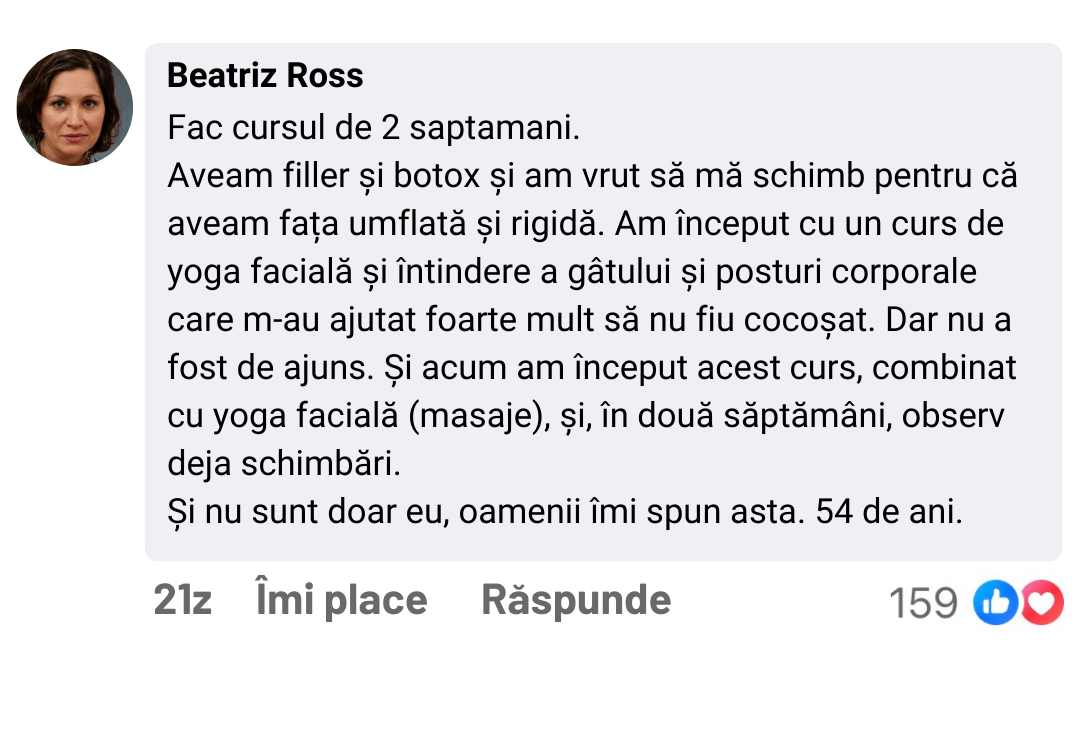Open Beatriz Ross's profile picture
The image size is (1080, 747).
pos(75,107)
